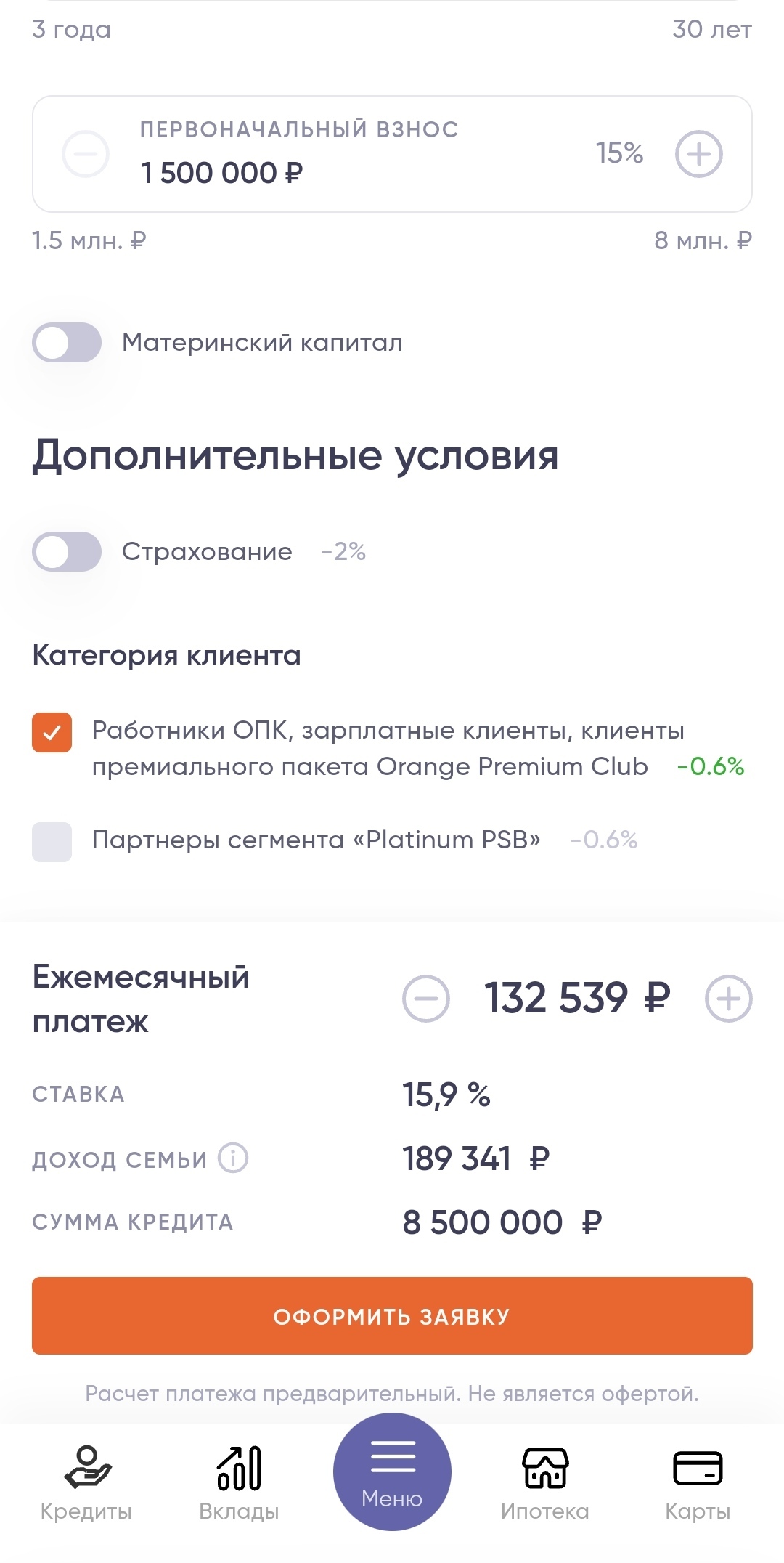Tap the 132 539 ₽ monthly payment value
The height and width of the screenshot is (1563, 784).
577,998
